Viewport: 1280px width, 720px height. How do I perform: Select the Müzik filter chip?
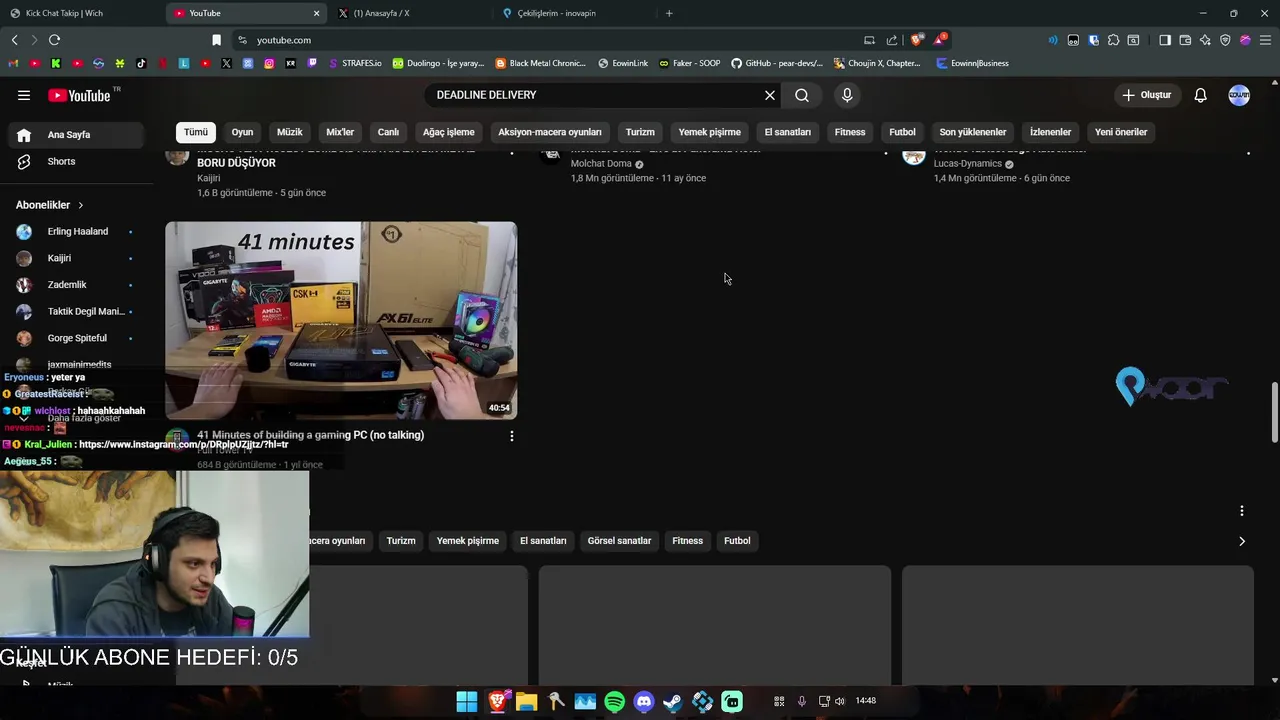click(289, 132)
